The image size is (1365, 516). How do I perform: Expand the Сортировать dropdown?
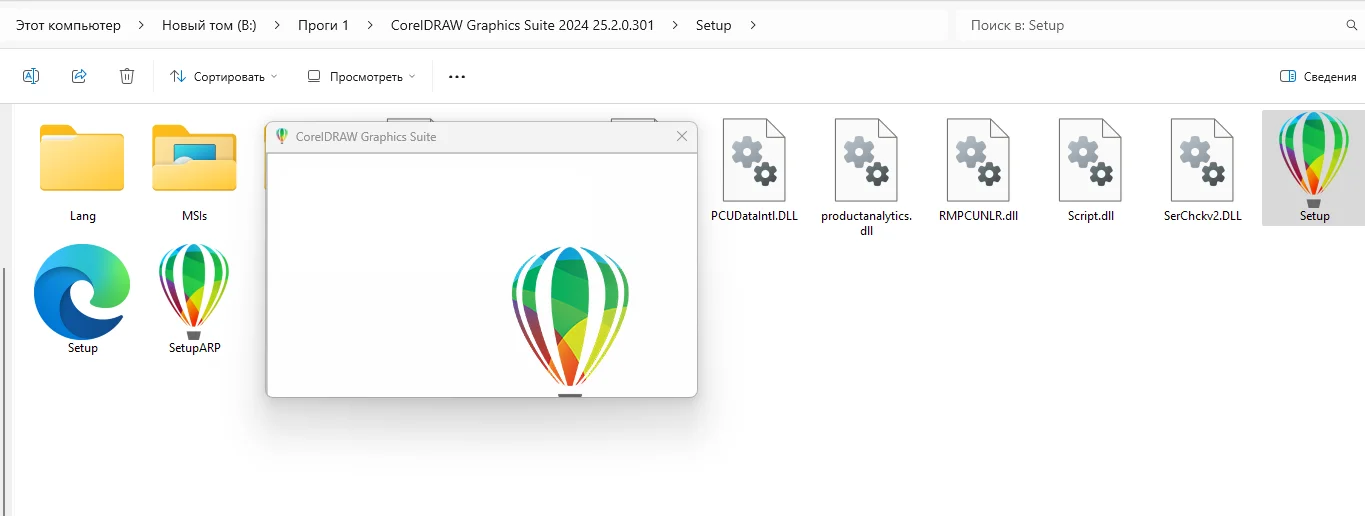coord(224,76)
